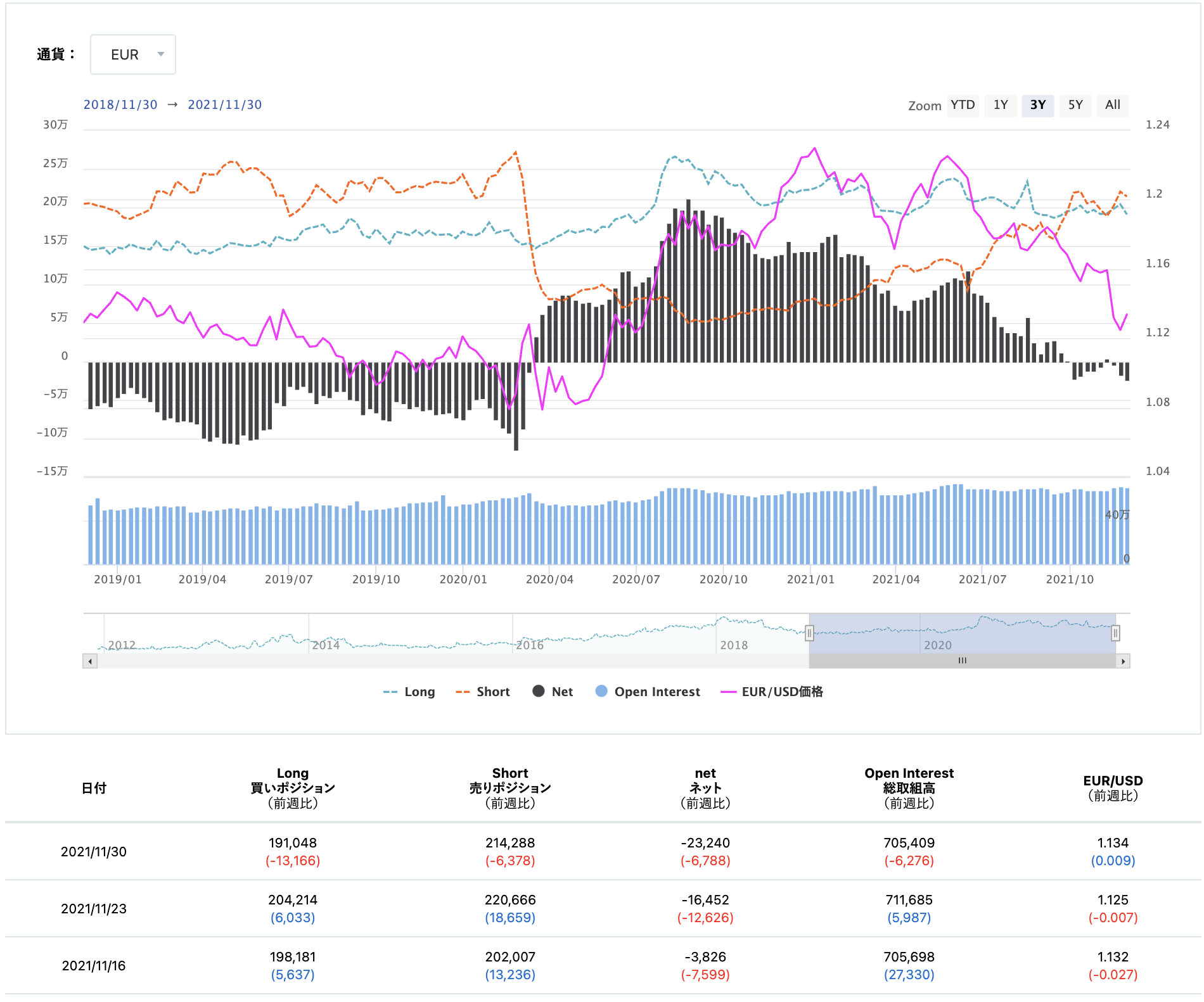
Task: Toggle the EUR/USD価格 legend item
Action: click(x=772, y=692)
